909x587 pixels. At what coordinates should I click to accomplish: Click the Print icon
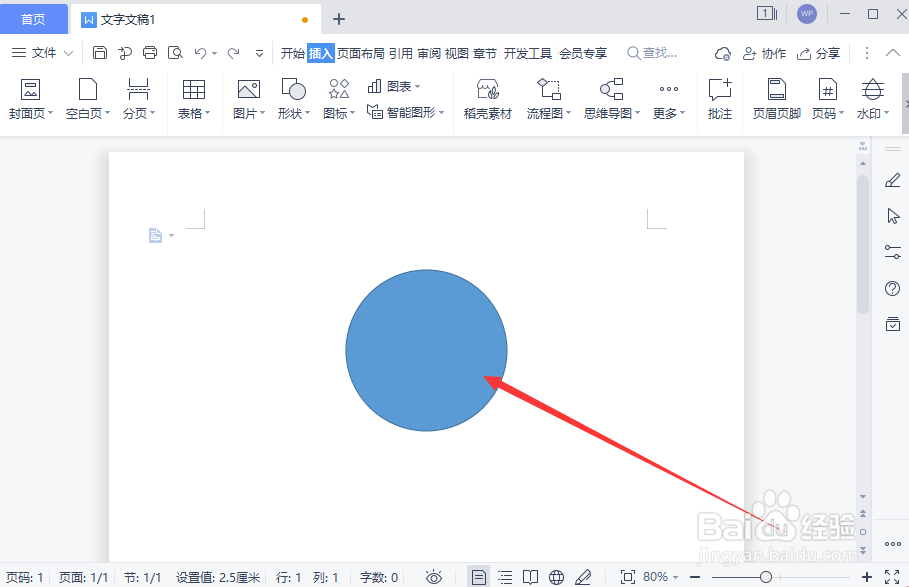150,53
